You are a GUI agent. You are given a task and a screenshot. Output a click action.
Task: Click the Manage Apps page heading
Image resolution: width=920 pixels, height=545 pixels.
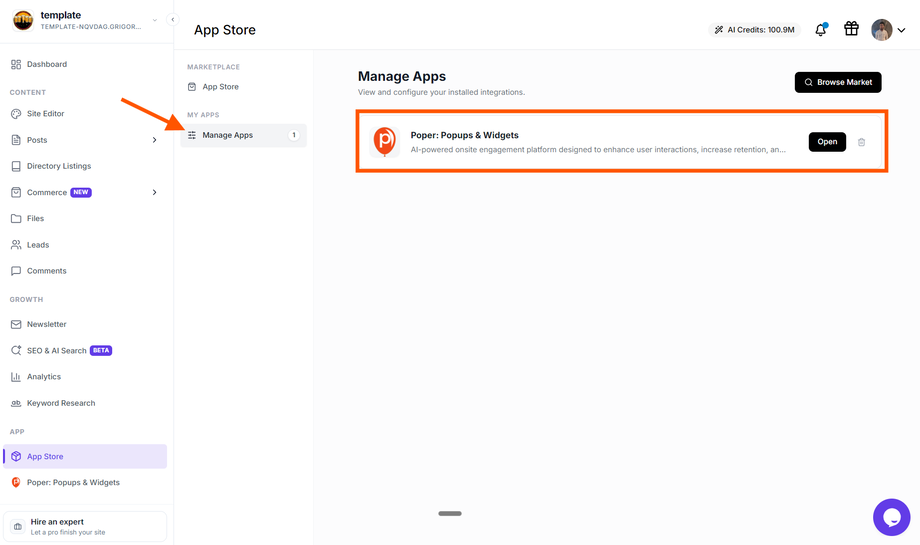(x=402, y=76)
